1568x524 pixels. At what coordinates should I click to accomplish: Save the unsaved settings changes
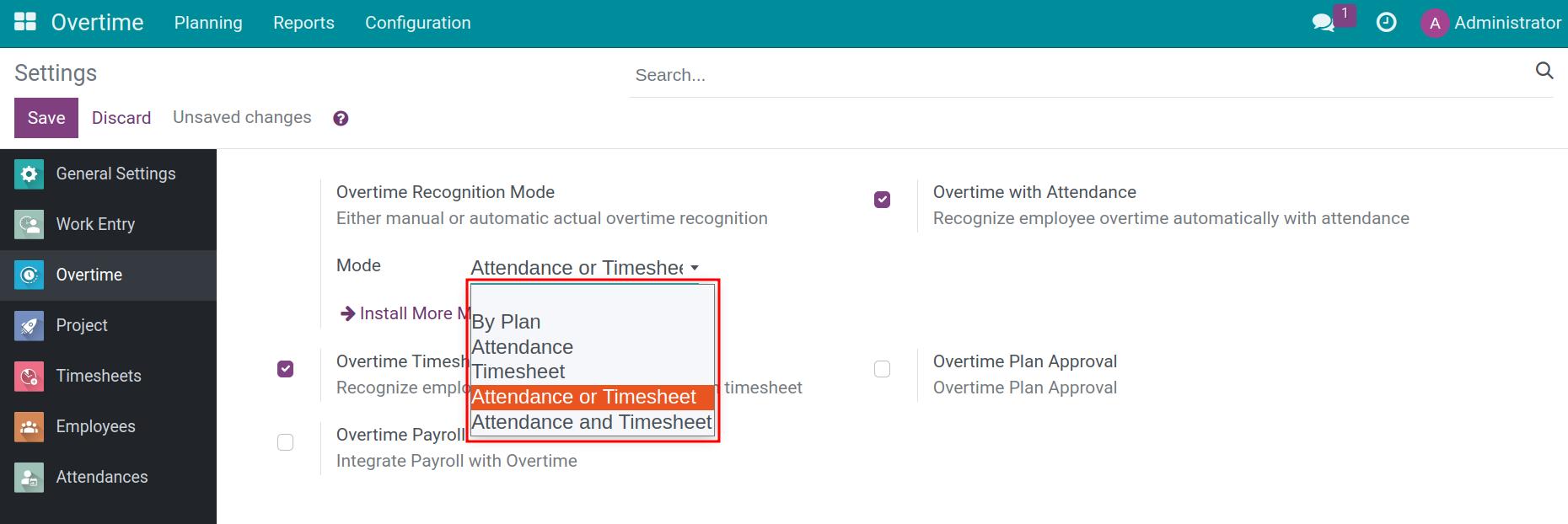[46, 117]
